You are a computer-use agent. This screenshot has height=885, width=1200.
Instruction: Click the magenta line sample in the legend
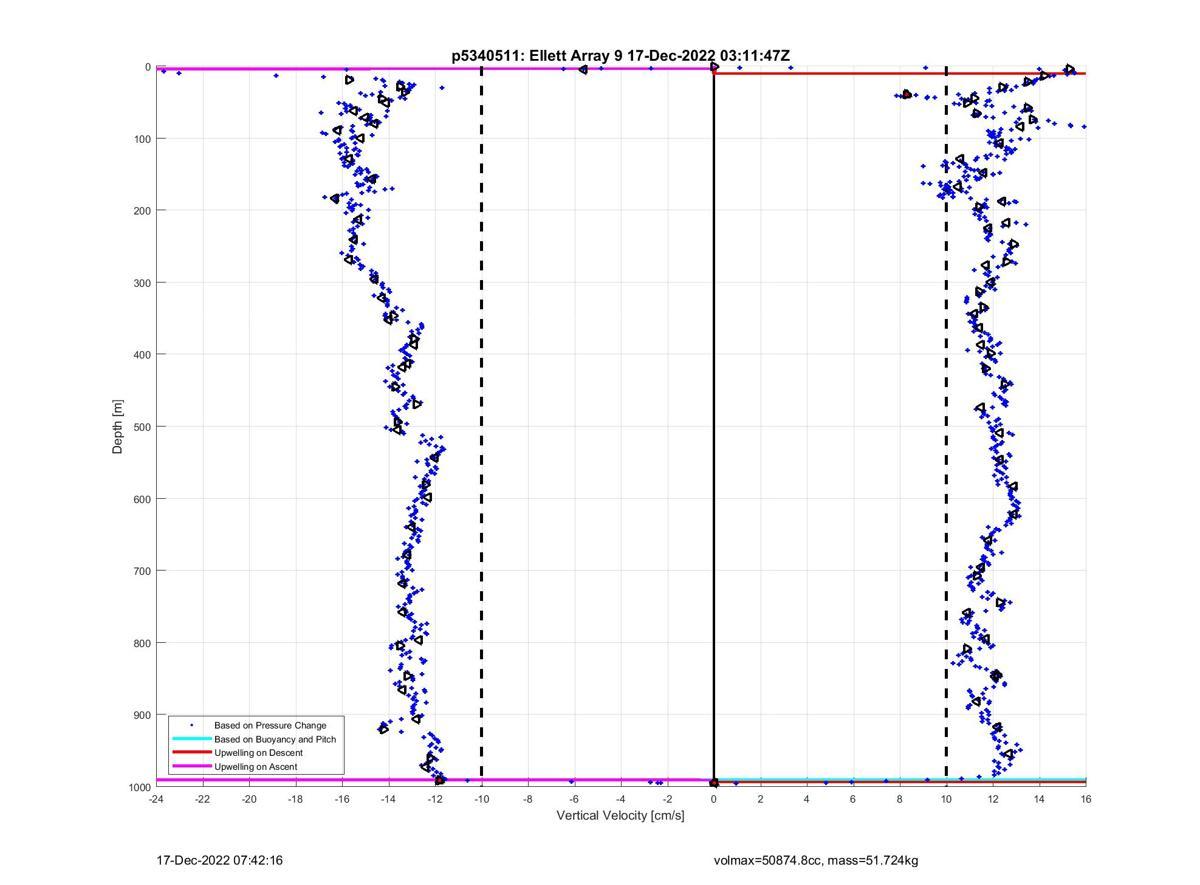click(x=191, y=767)
